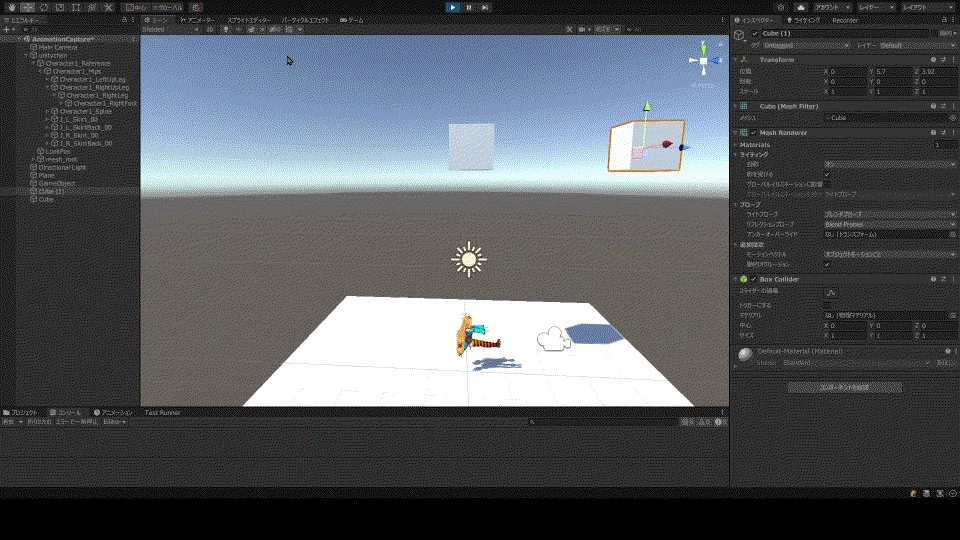Select the Move tool in the toolbar
The height and width of the screenshot is (540, 960).
(x=28, y=7)
